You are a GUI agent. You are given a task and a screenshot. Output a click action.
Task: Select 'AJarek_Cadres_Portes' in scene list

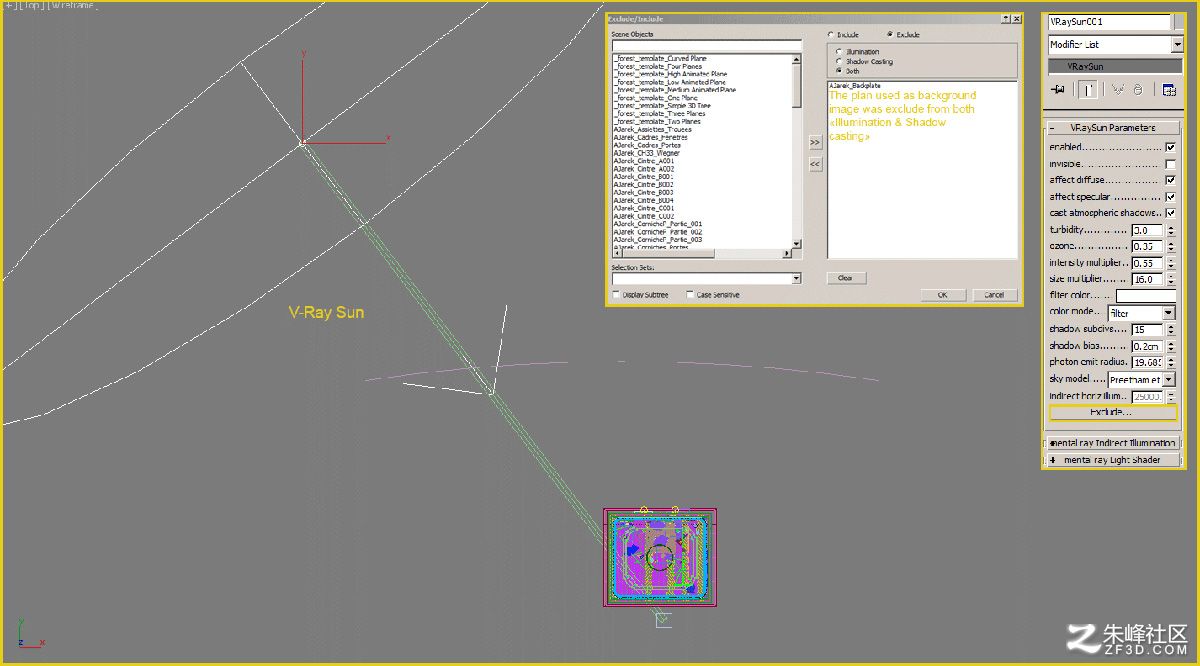(x=646, y=145)
